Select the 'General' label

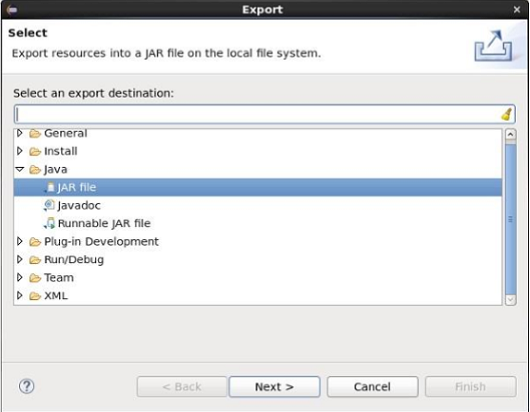pos(66,134)
